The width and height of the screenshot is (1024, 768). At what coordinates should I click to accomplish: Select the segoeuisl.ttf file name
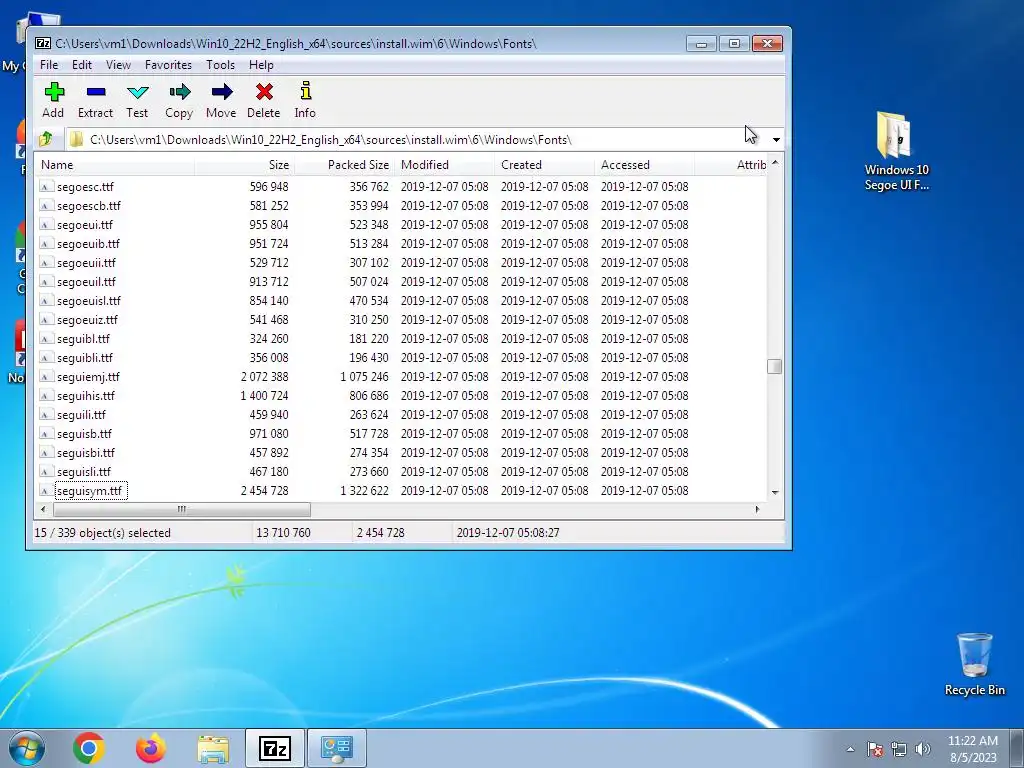[x=89, y=300]
